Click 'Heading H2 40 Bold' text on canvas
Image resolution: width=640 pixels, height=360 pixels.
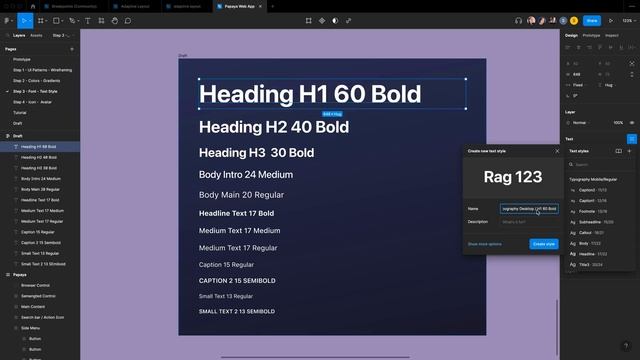pyautogui.click(x=274, y=127)
